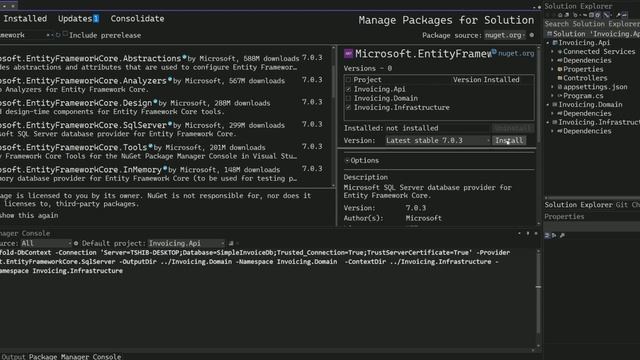Click the verified badge next to EntityFrameworkCore.Analyzers
Image resolution: width=640 pixels, height=360 pixels.
tap(170, 79)
